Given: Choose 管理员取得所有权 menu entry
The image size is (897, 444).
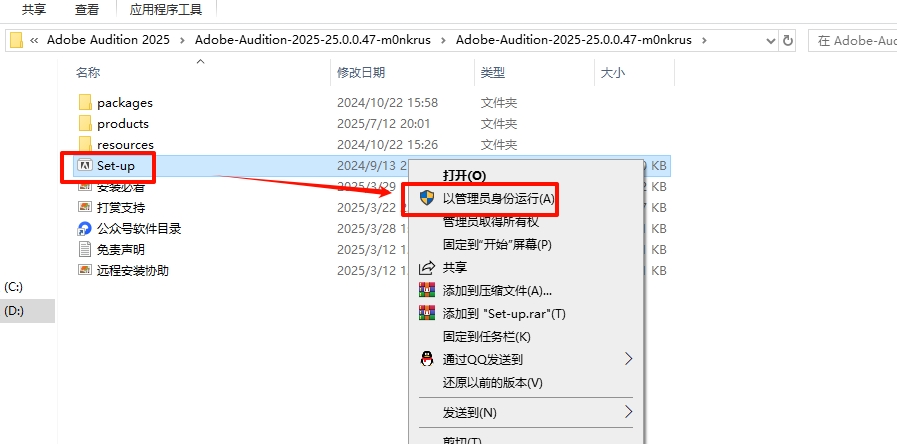Looking at the screenshot, I should pyautogui.click(x=490, y=221).
